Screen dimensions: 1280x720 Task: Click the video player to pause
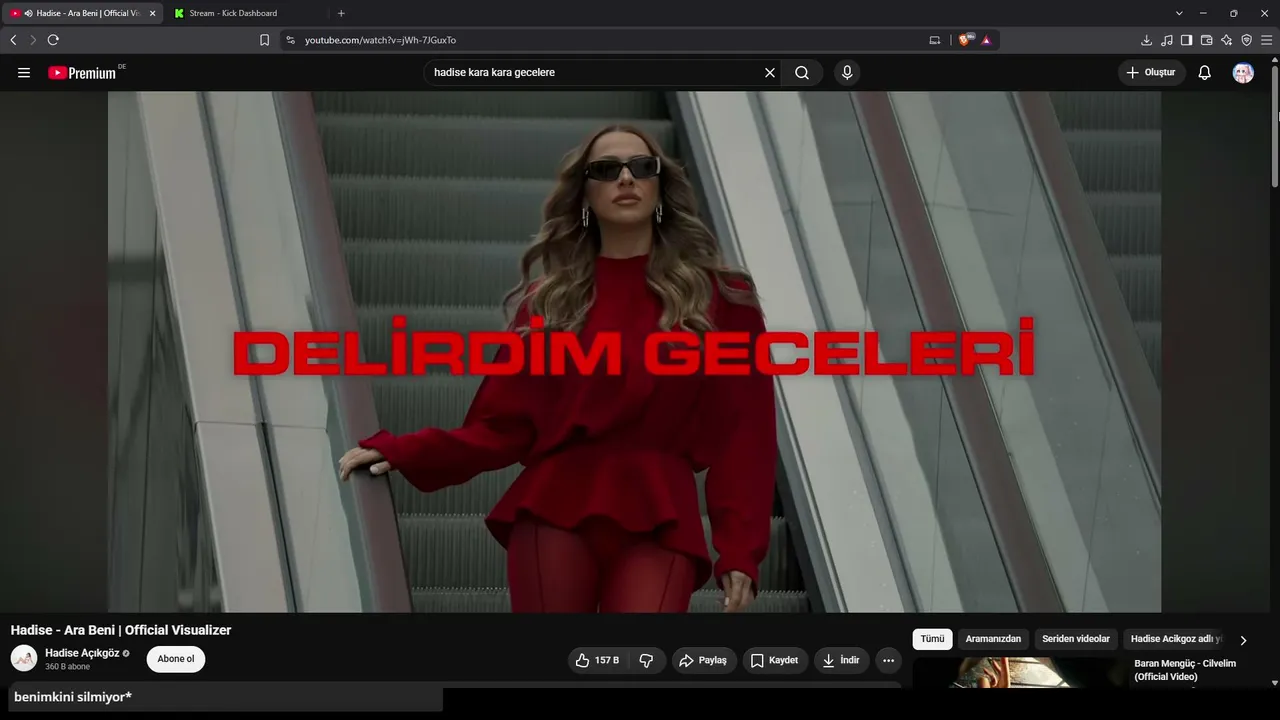click(x=634, y=352)
